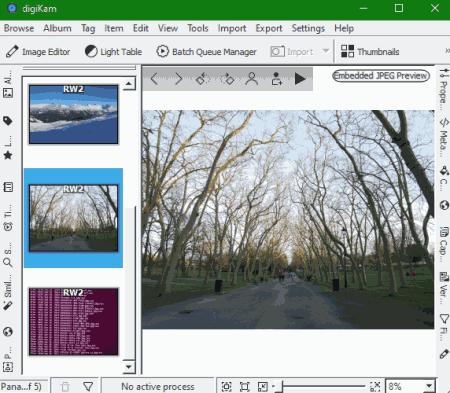Expand the Import dropdown arrow

point(326,51)
